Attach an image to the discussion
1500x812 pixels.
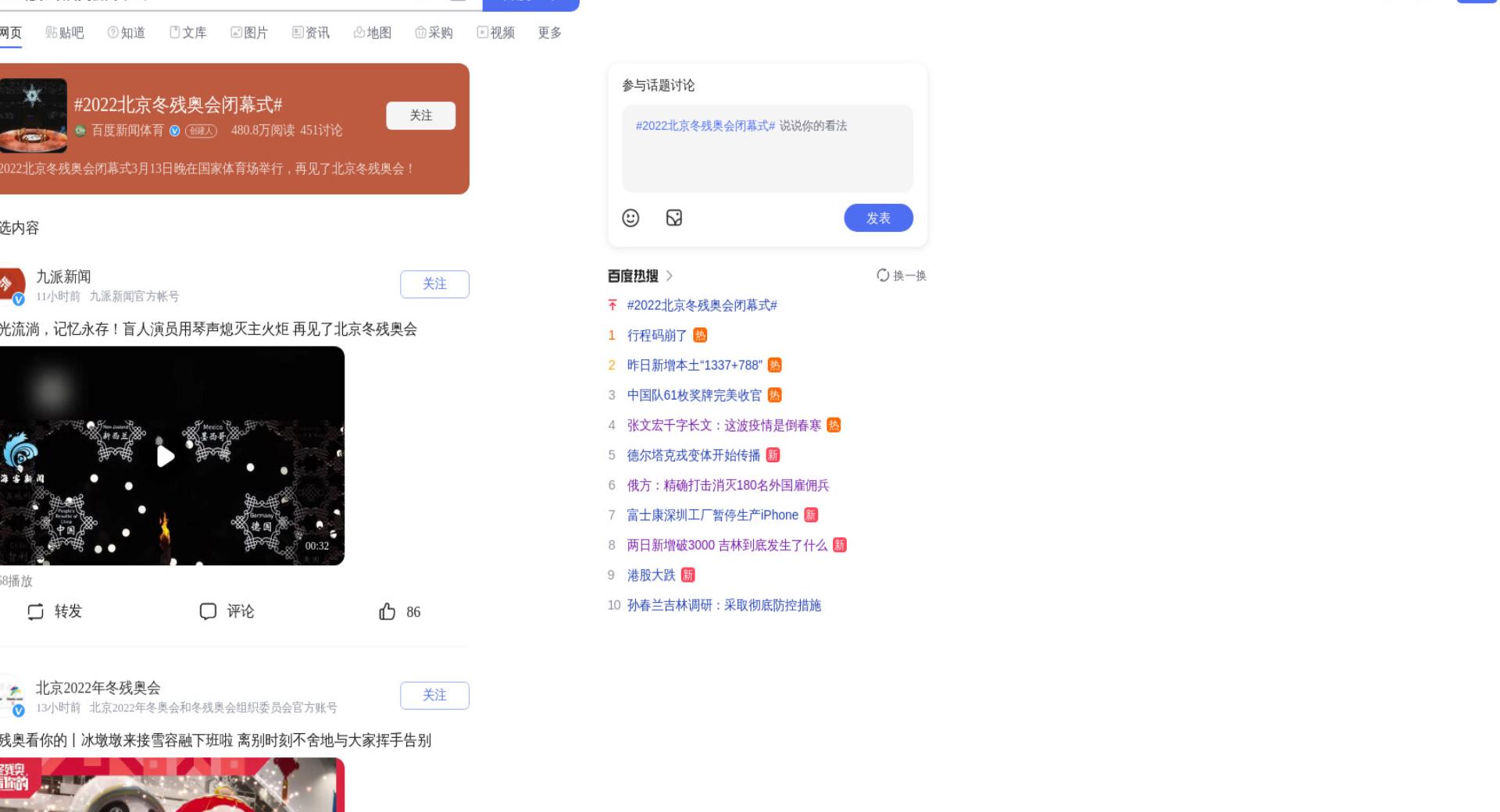tap(674, 218)
